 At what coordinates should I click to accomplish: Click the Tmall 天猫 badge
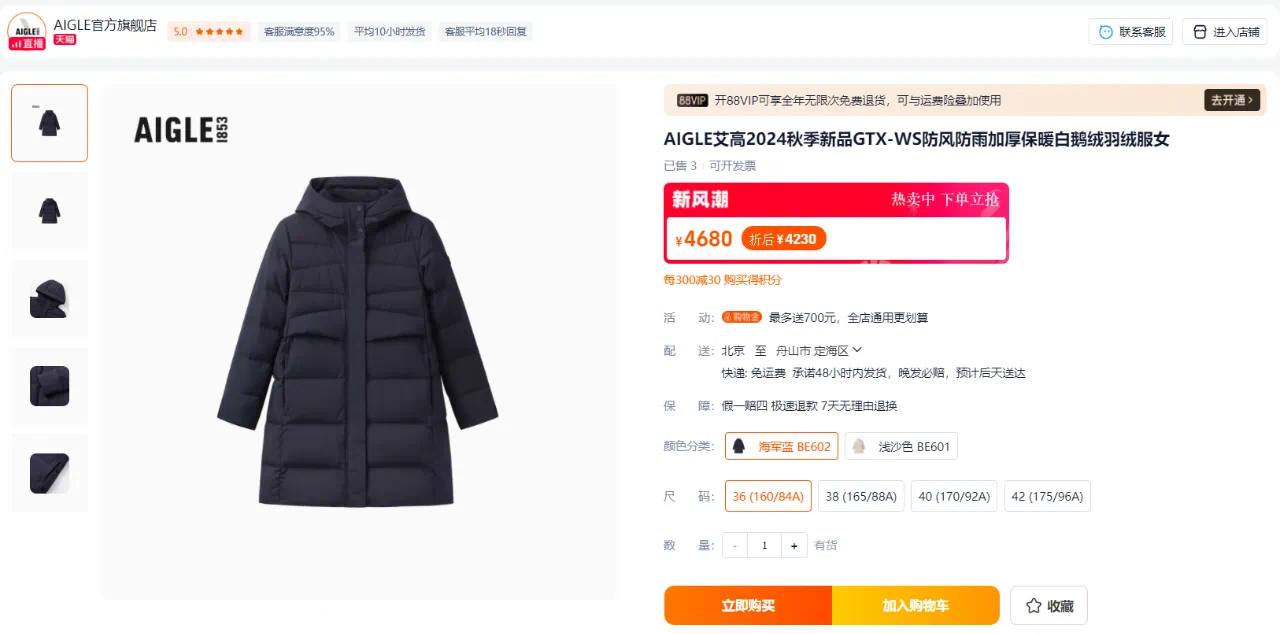click(65, 40)
